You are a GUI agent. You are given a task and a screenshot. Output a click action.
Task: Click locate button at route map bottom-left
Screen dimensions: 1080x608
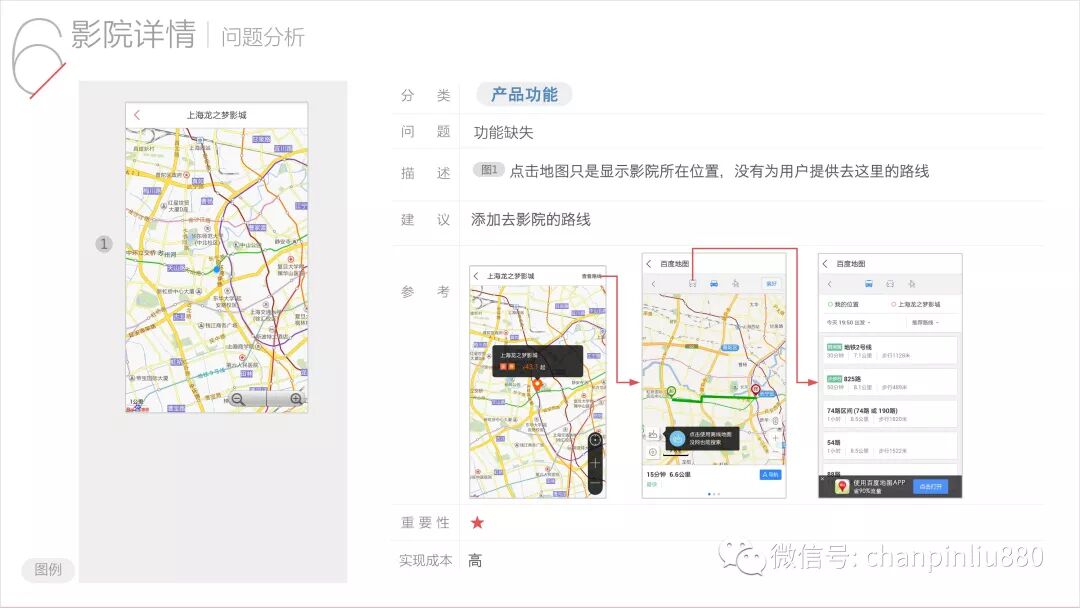[x=653, y=452]
